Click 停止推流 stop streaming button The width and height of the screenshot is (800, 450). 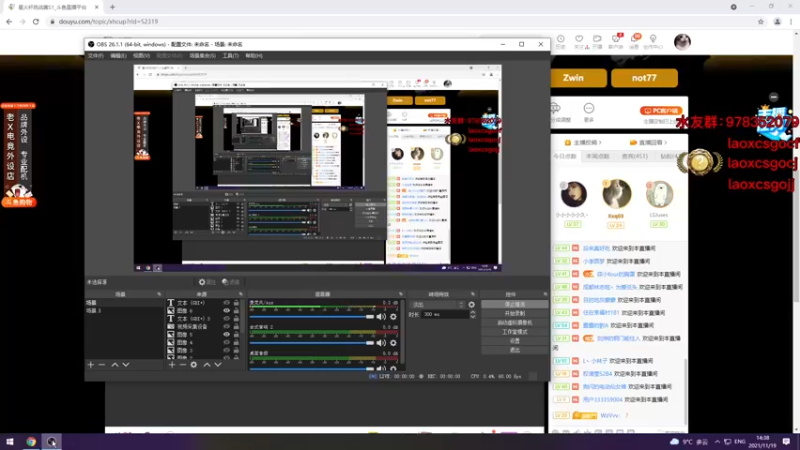pyautogui.click(x=514, y=304)
